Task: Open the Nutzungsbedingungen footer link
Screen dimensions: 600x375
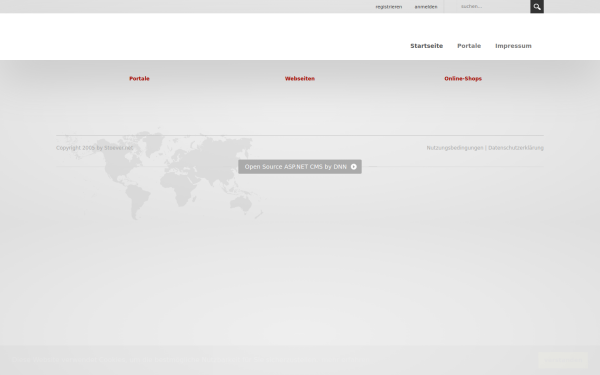Action: click(x=455, y=148)
